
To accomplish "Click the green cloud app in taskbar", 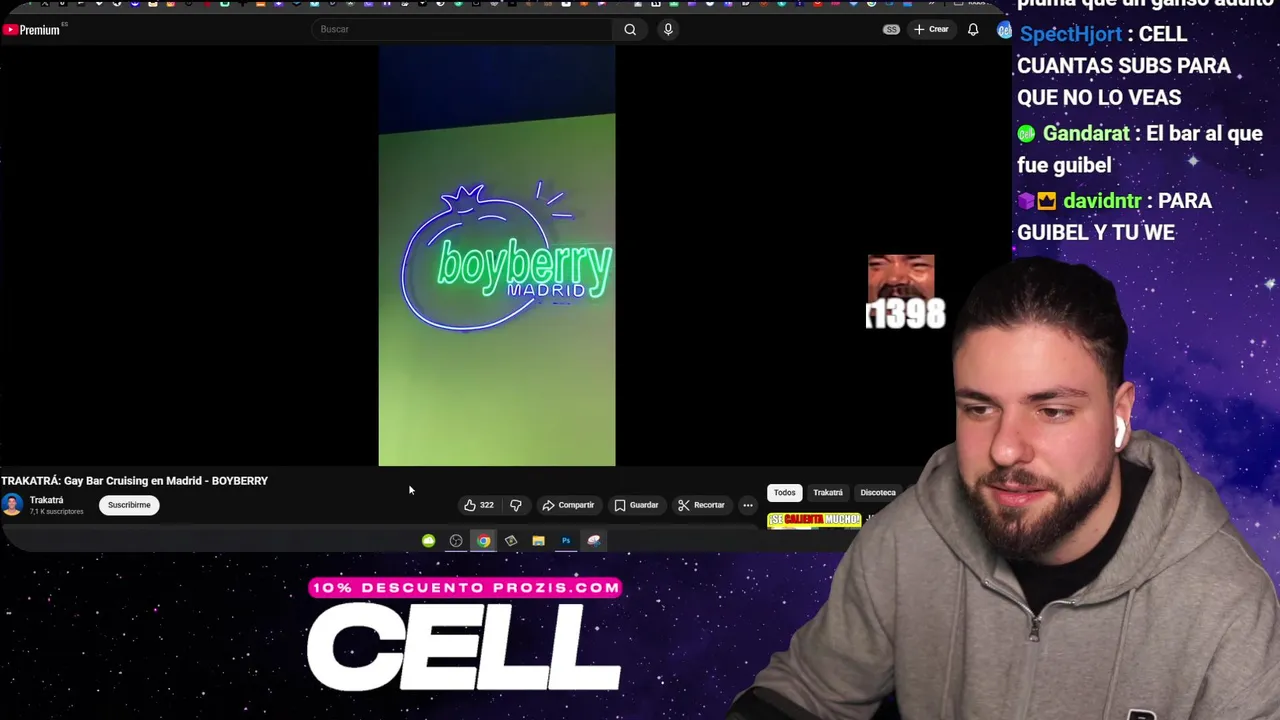I will (428, 541).
